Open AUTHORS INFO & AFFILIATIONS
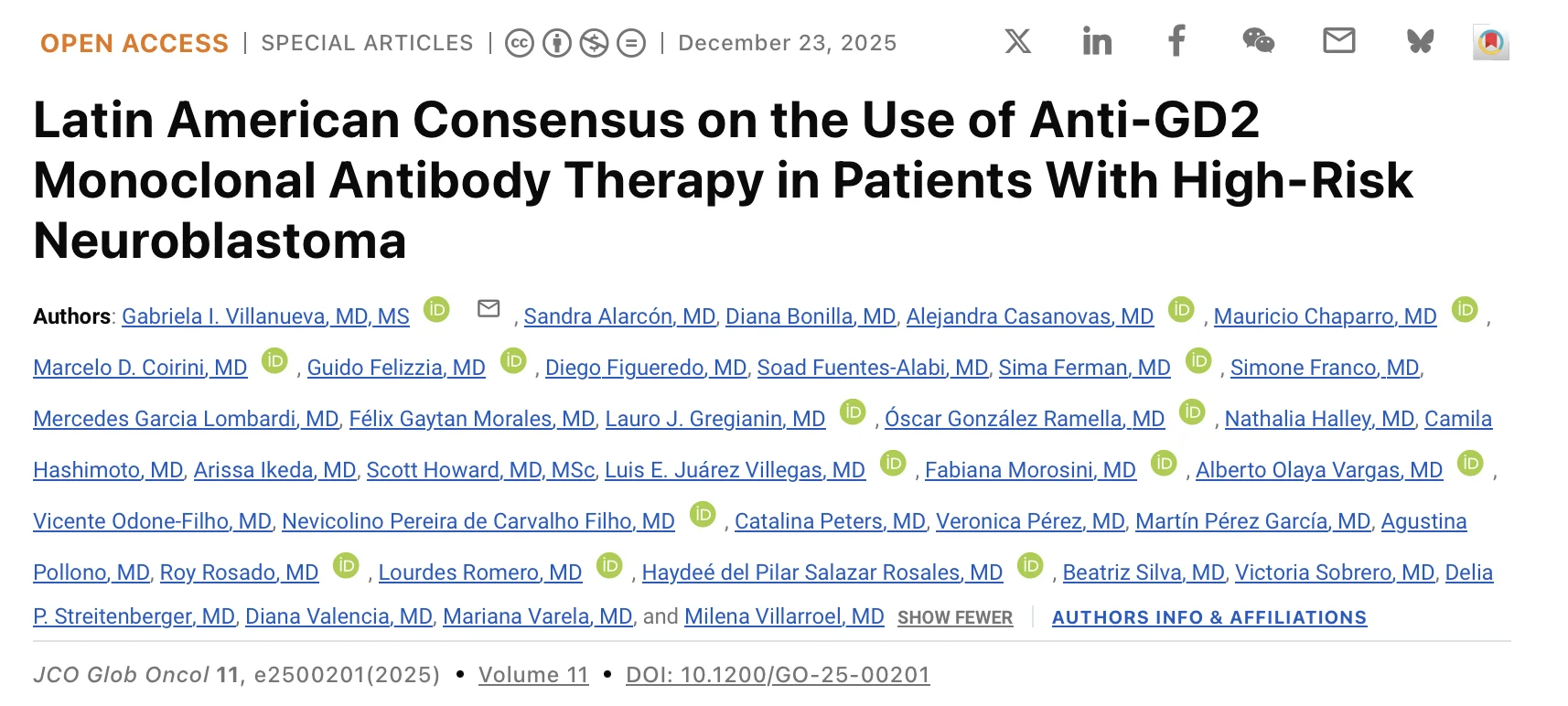Screen dimensions: 1568x706 1209,618
